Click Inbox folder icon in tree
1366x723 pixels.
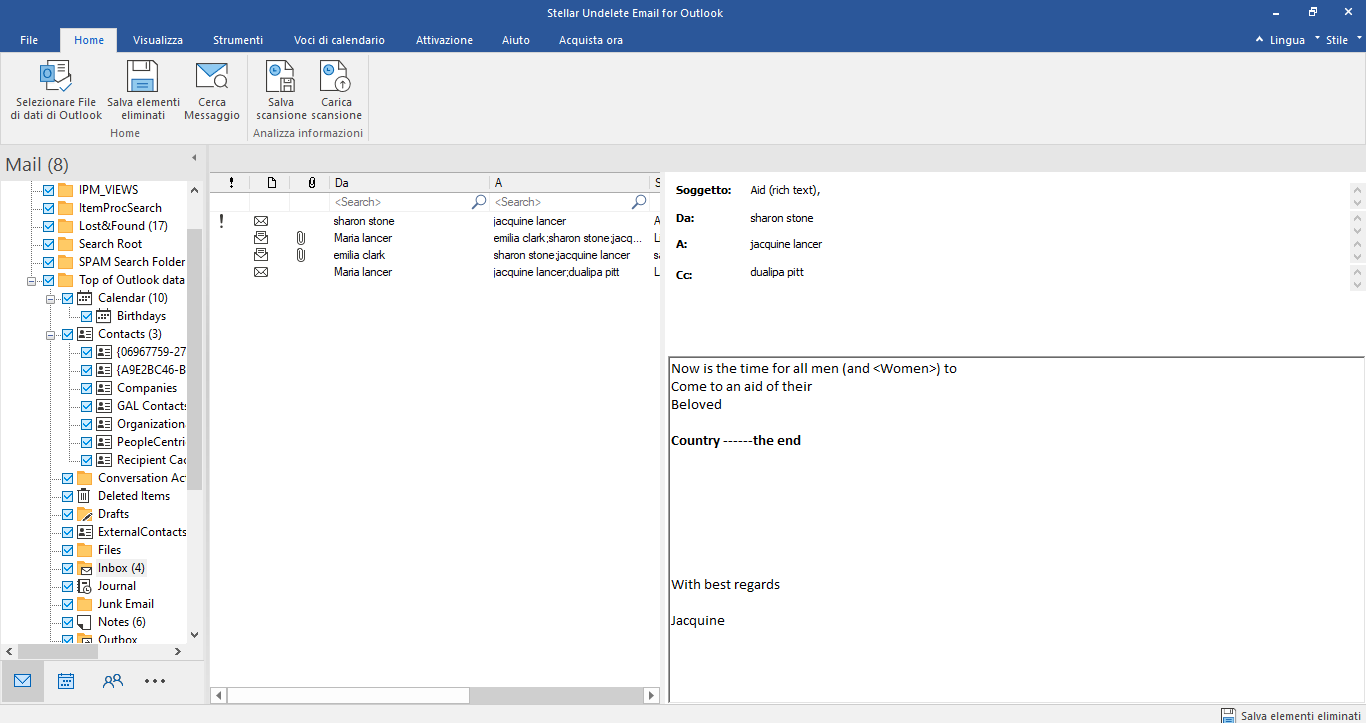85,568
